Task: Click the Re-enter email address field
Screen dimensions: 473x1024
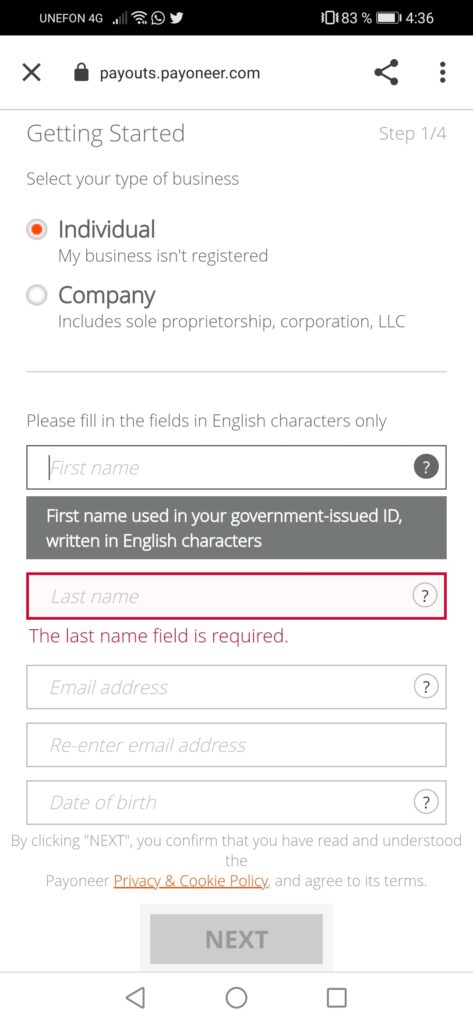Action: pos(236,744)
